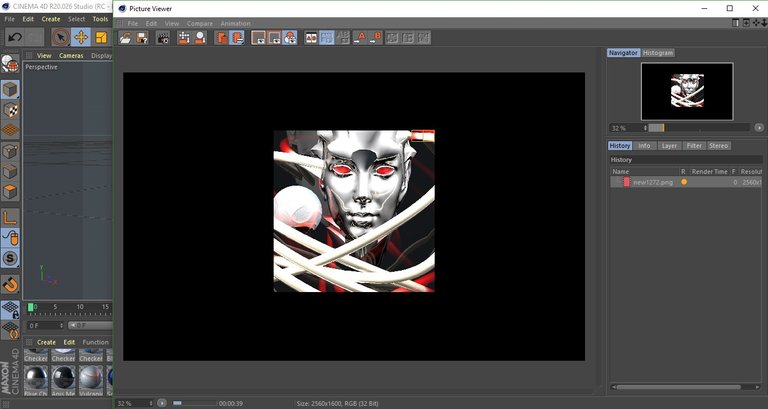Open the File menu in Picture Viewer
The height and width of the screenshot is (409, 768).
[133, 24]
